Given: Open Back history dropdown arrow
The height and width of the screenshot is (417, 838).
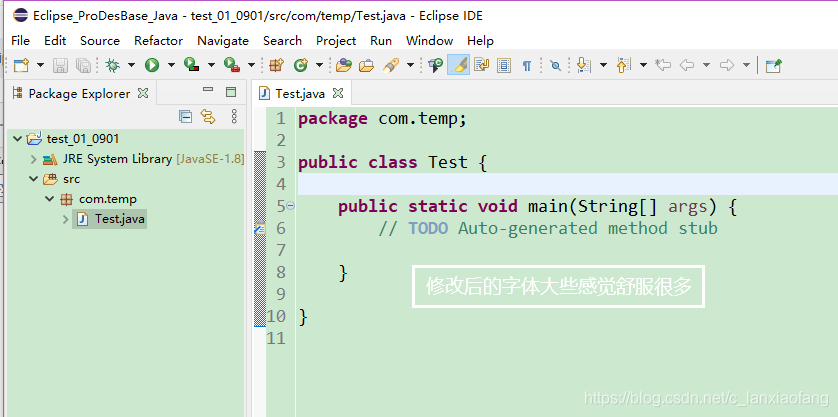Looking at the screenshot, I should [706, 65].
